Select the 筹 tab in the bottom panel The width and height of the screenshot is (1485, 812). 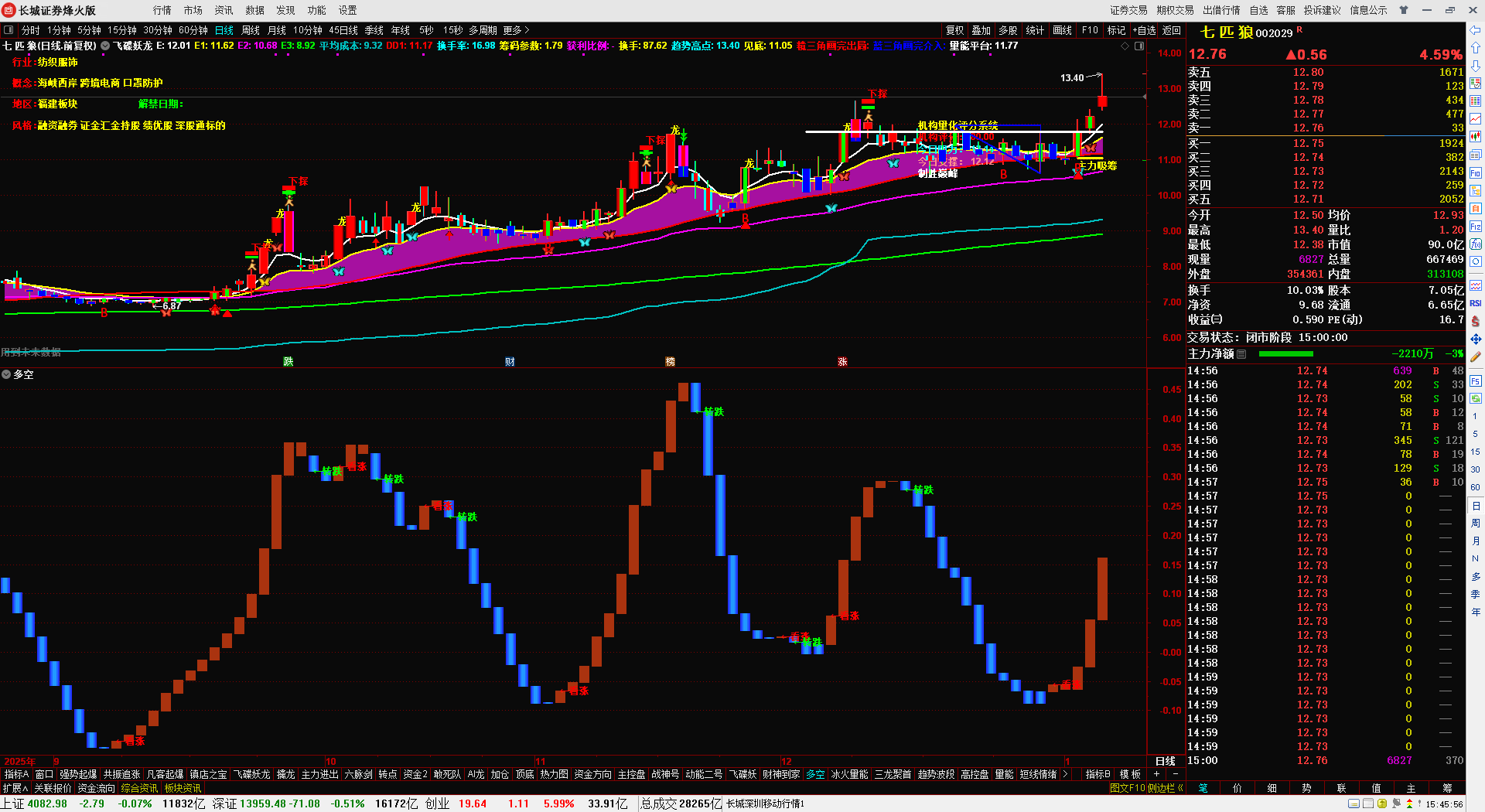point(1447,788)
